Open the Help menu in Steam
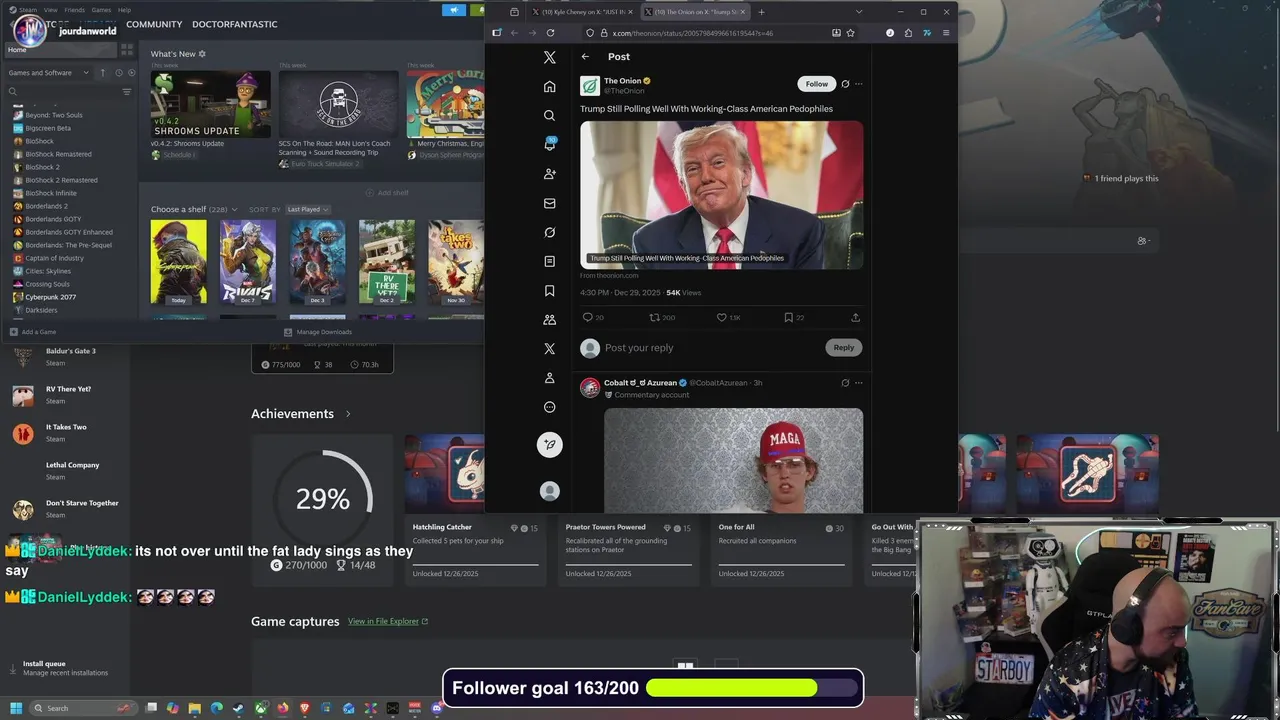This screenshot has height=720, width=1280. point(124,10)
